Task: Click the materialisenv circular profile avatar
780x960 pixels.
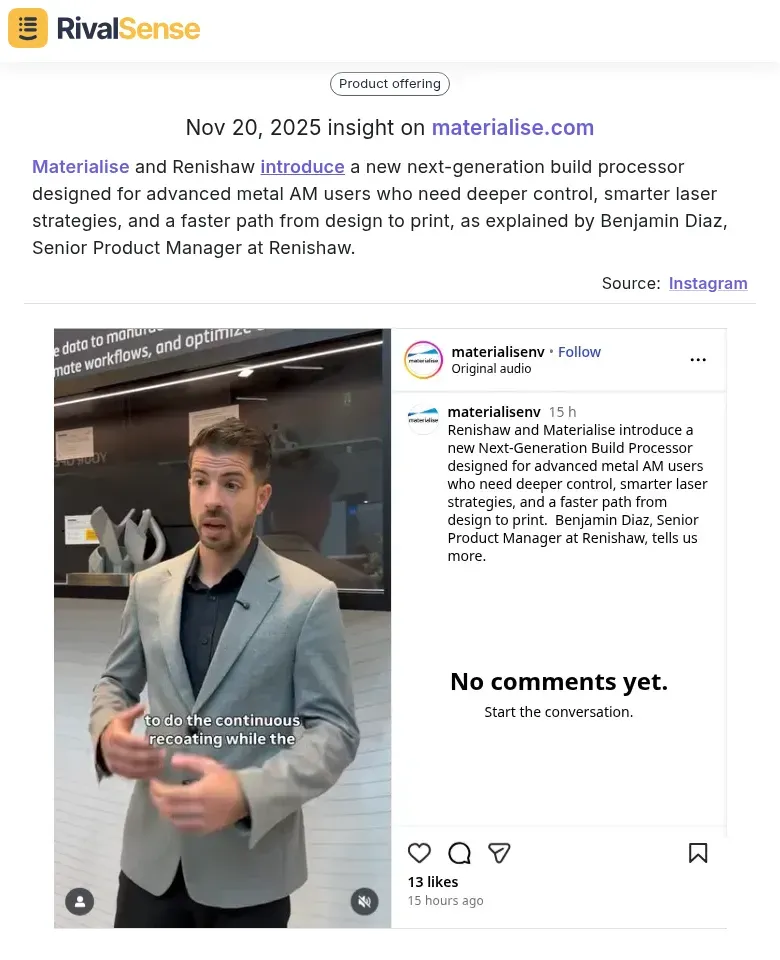Action: [423, 360]
